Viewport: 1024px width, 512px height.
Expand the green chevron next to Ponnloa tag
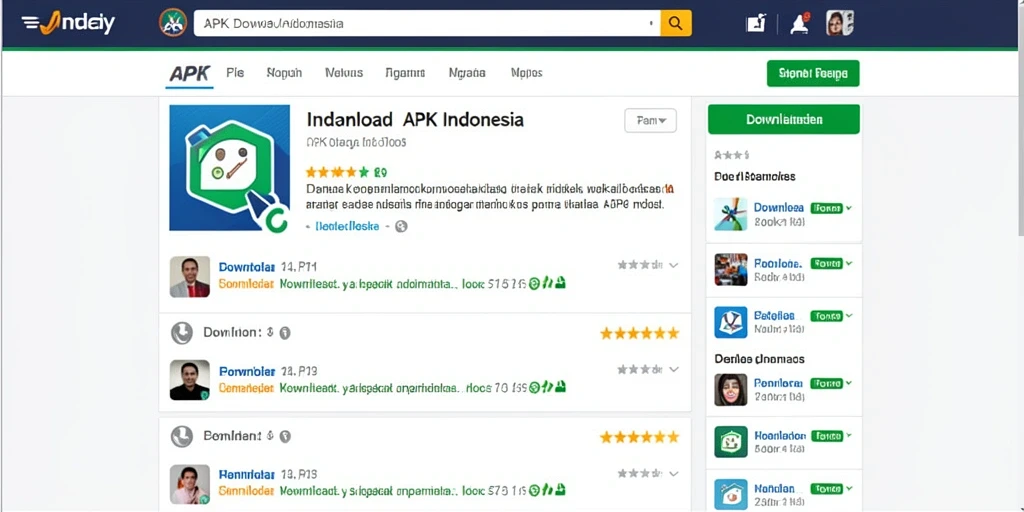849,263
